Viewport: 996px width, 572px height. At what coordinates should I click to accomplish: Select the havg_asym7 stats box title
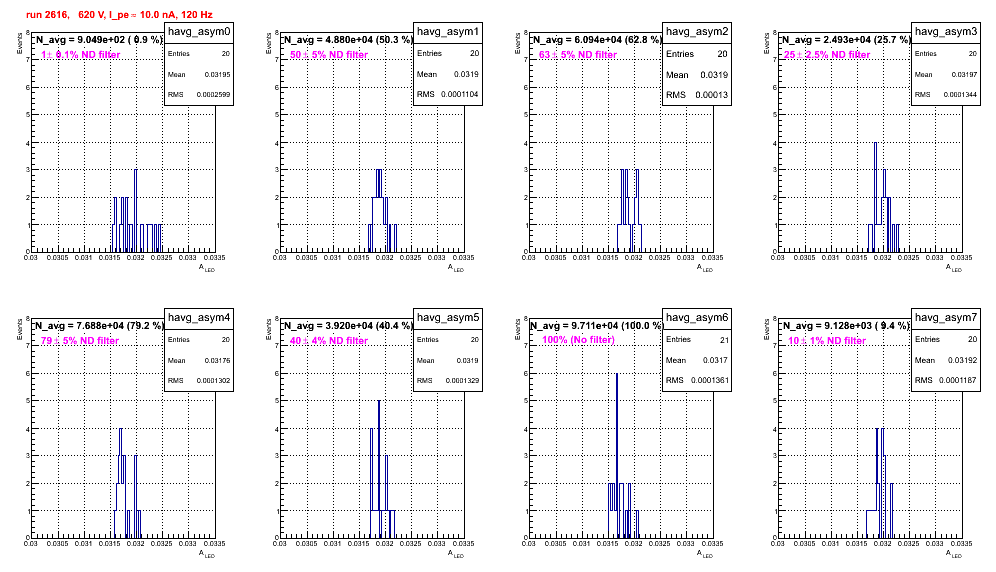[x=946, y=318]
